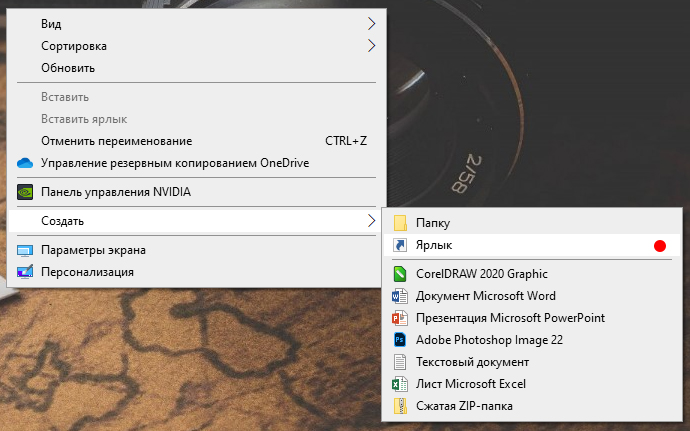Click the CTRL+Z shortcut text
This screenshot has height=431, width=690.
point(346,141)
